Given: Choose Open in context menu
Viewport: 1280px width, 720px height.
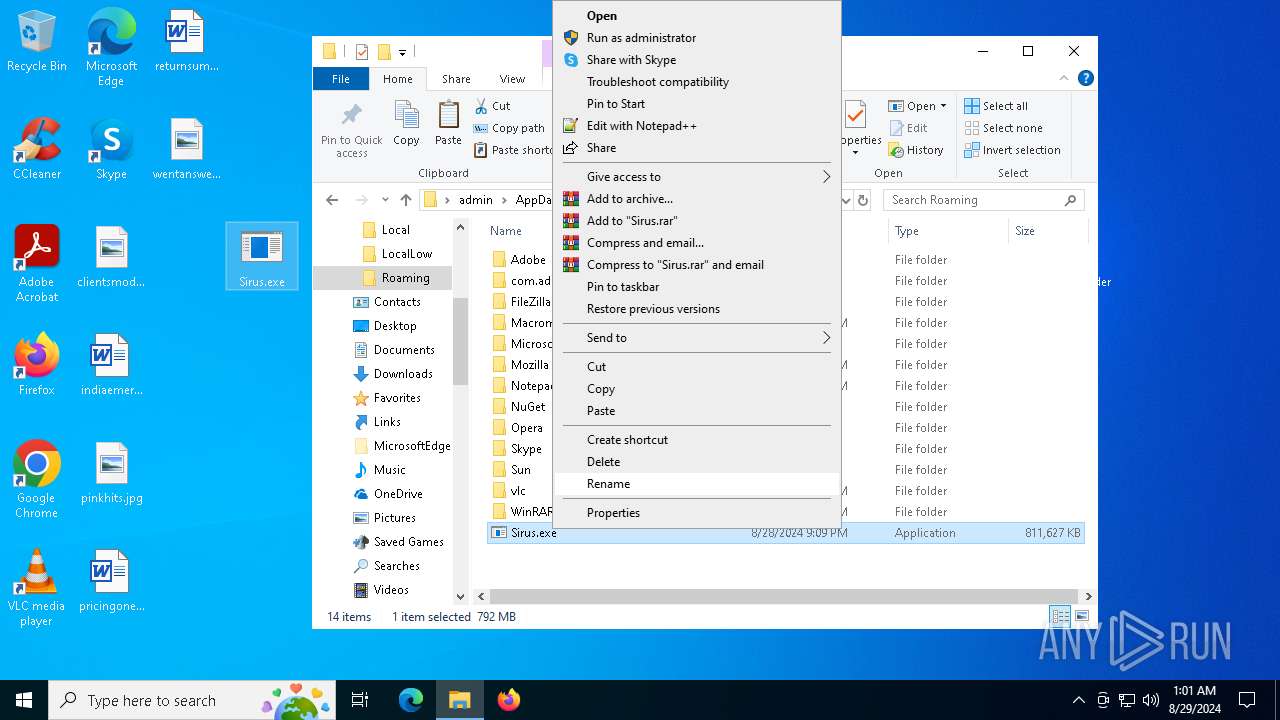Looking at the screenshot, I should pos(697,16).
